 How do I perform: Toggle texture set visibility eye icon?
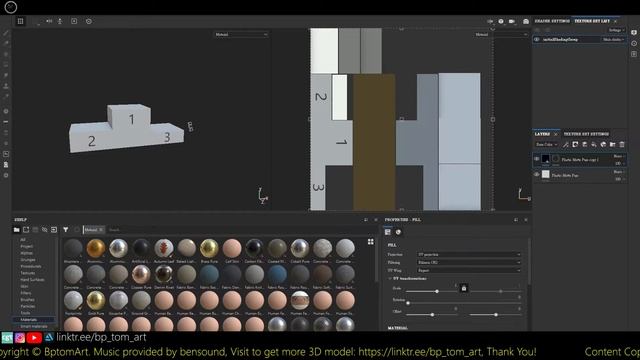click(x=537, y=40)
